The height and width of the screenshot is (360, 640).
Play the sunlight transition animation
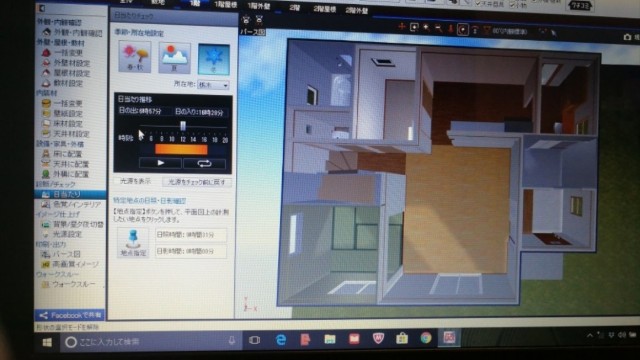coord(160,163)
